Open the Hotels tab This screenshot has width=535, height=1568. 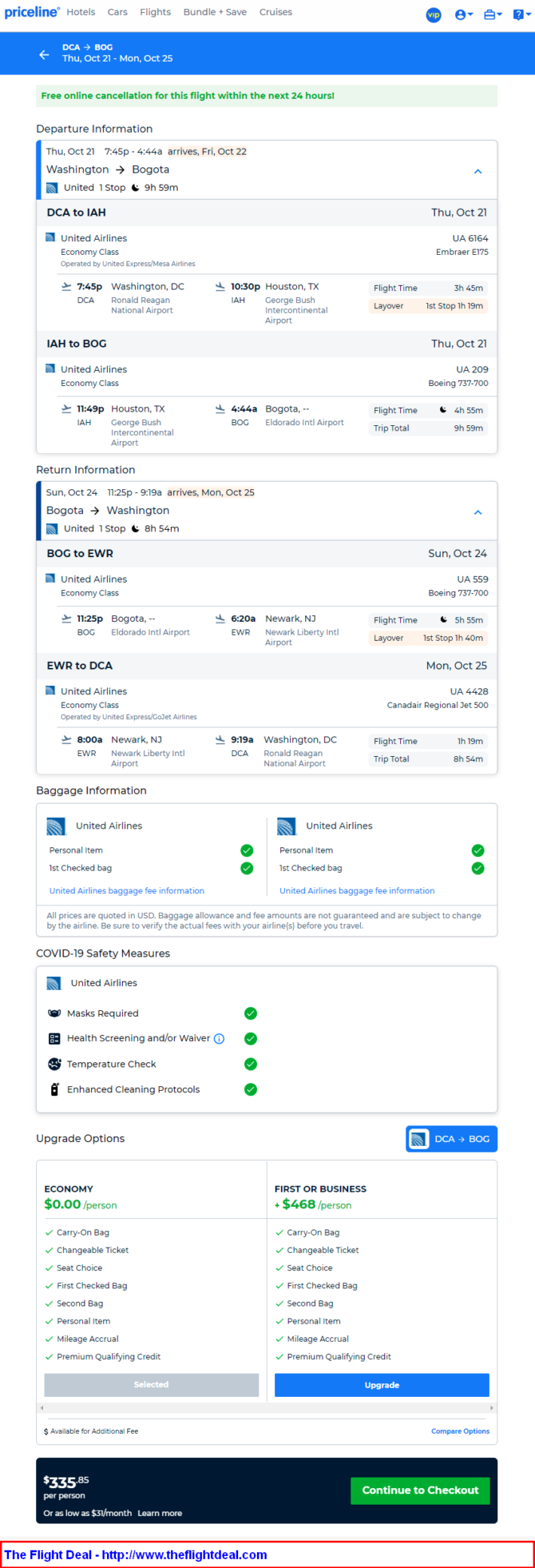(81, 12)
